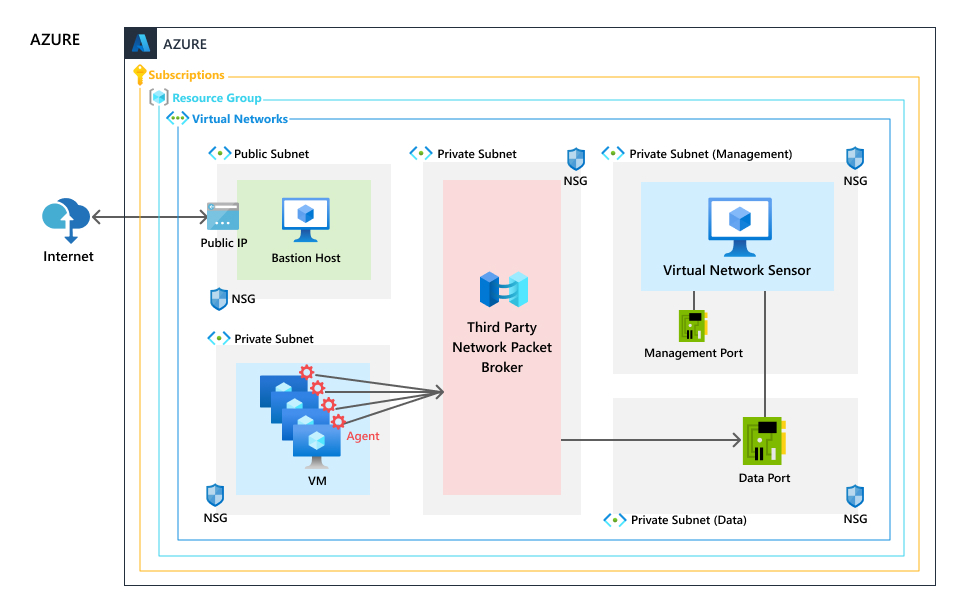Click the AZURE title bar label

tap(187, 44)
